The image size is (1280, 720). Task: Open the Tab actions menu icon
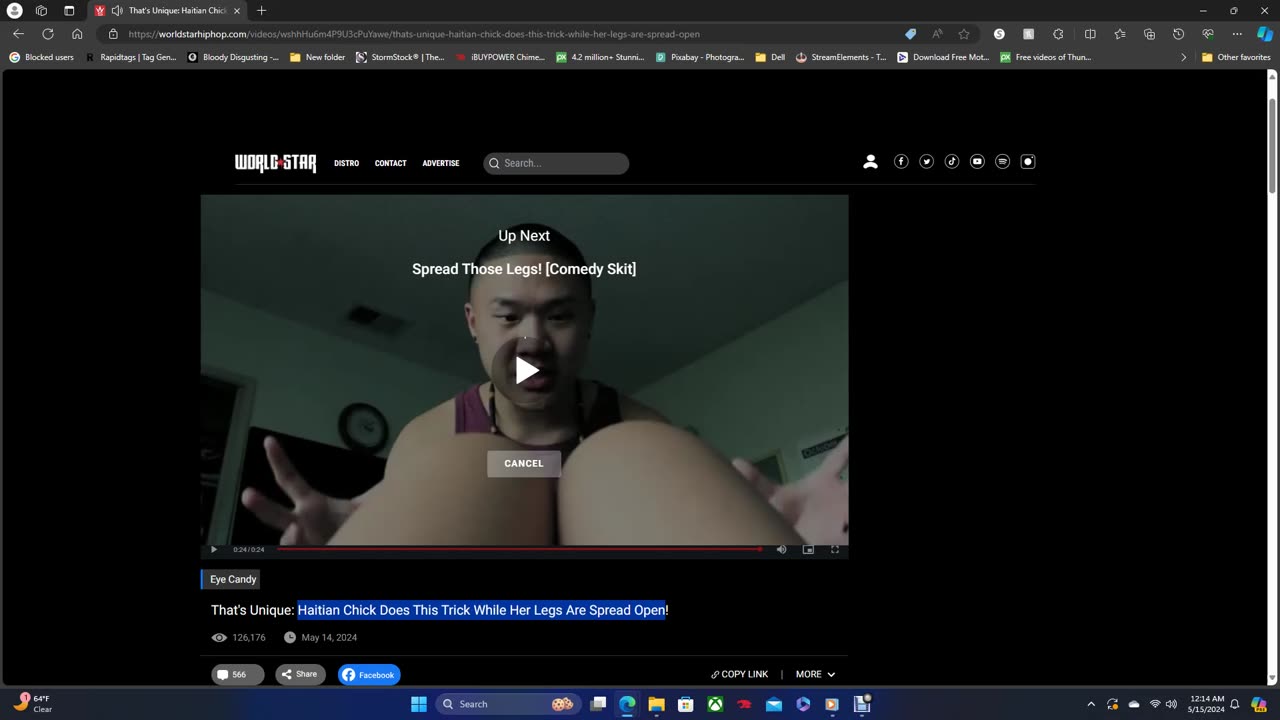(69, 10)
